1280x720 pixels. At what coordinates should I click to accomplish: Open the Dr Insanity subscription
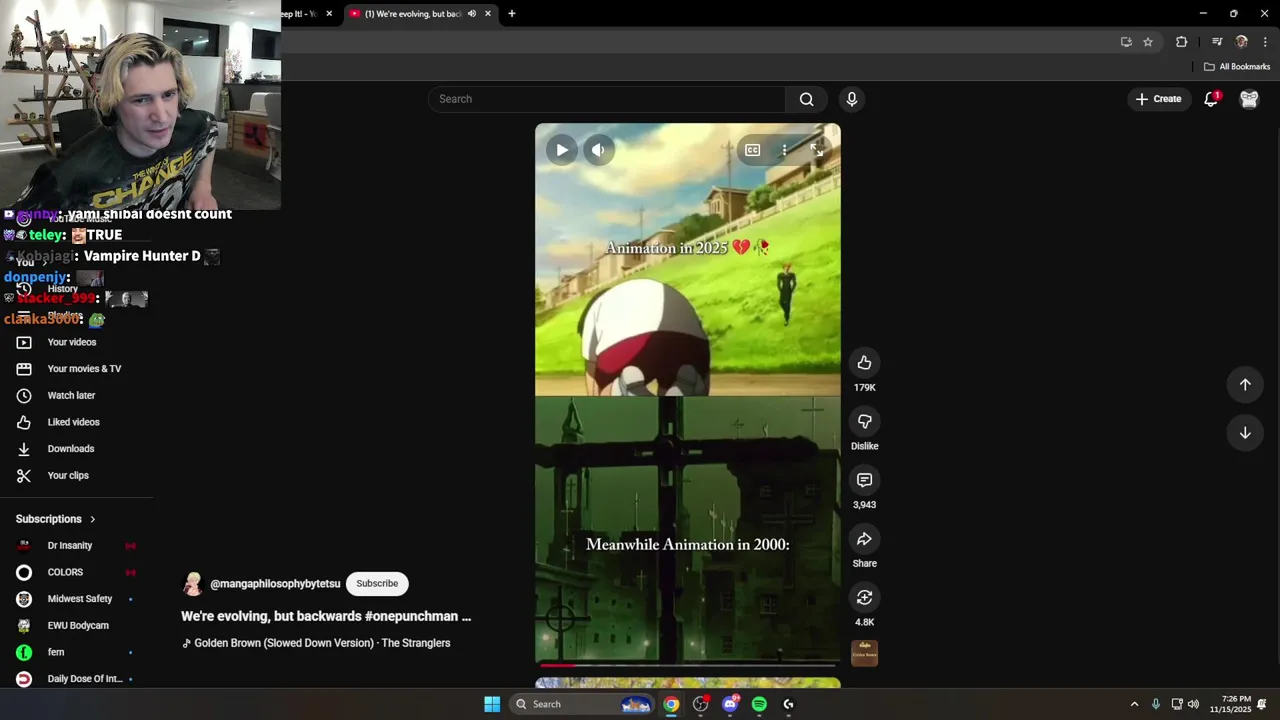[70, 546]
